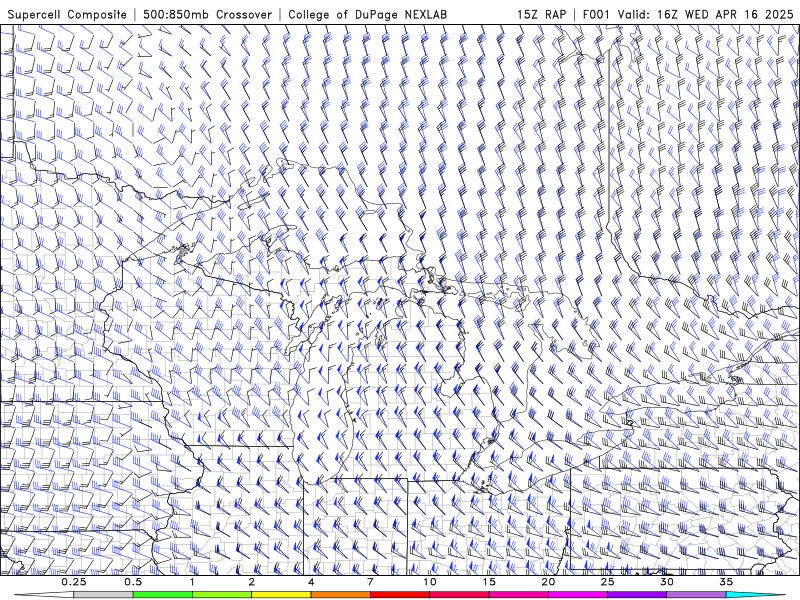The image size is (800, 600).
Task: Click the '35' legend value
Action: coord(726,582)
